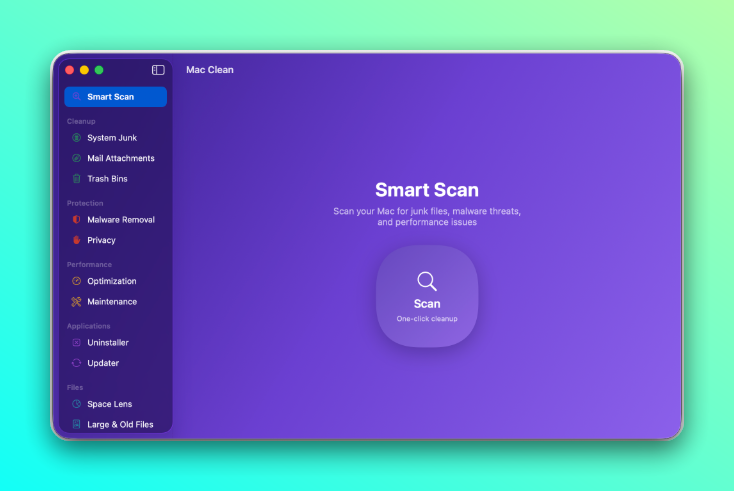Close the Mac Clean window
This screenshot has width=734, height=491.
coord(70,70)
